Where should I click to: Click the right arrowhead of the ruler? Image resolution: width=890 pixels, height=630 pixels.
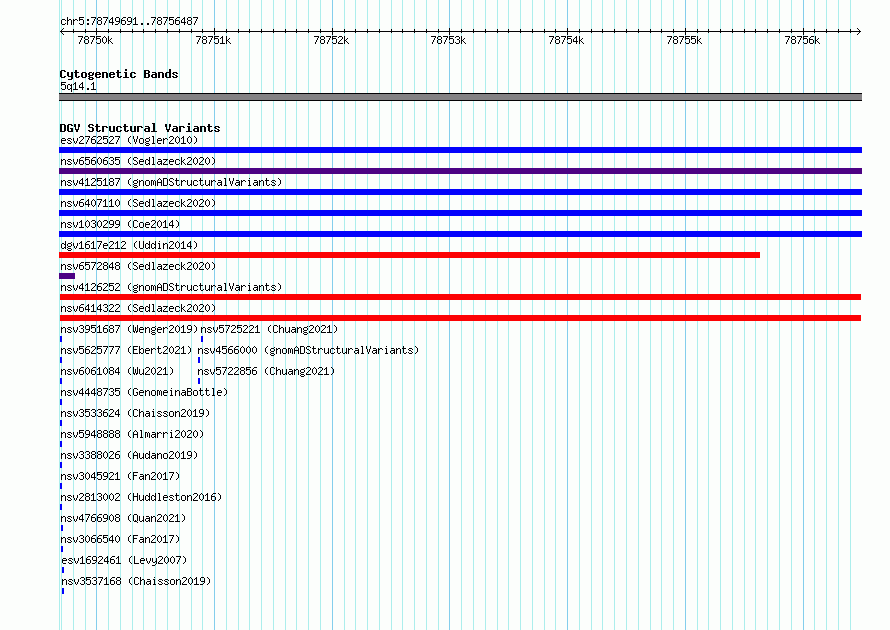coord(859,31)
